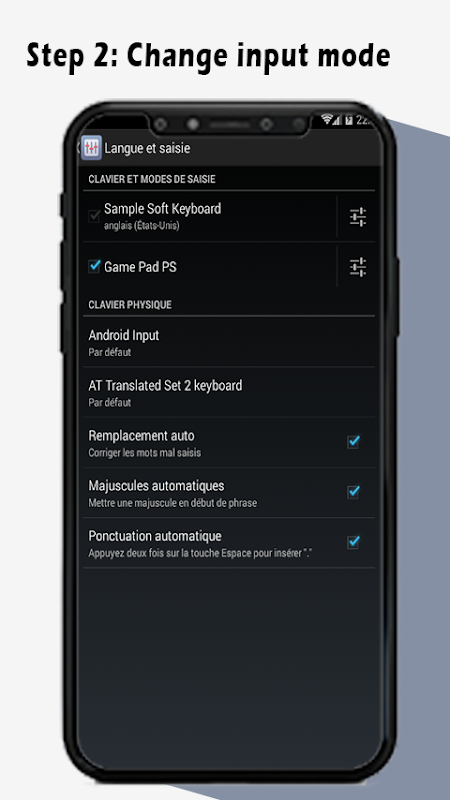This screenshot has height=800, width=450.
Task: Tap the Remplacement auto setting row
Action: [229, 442]
